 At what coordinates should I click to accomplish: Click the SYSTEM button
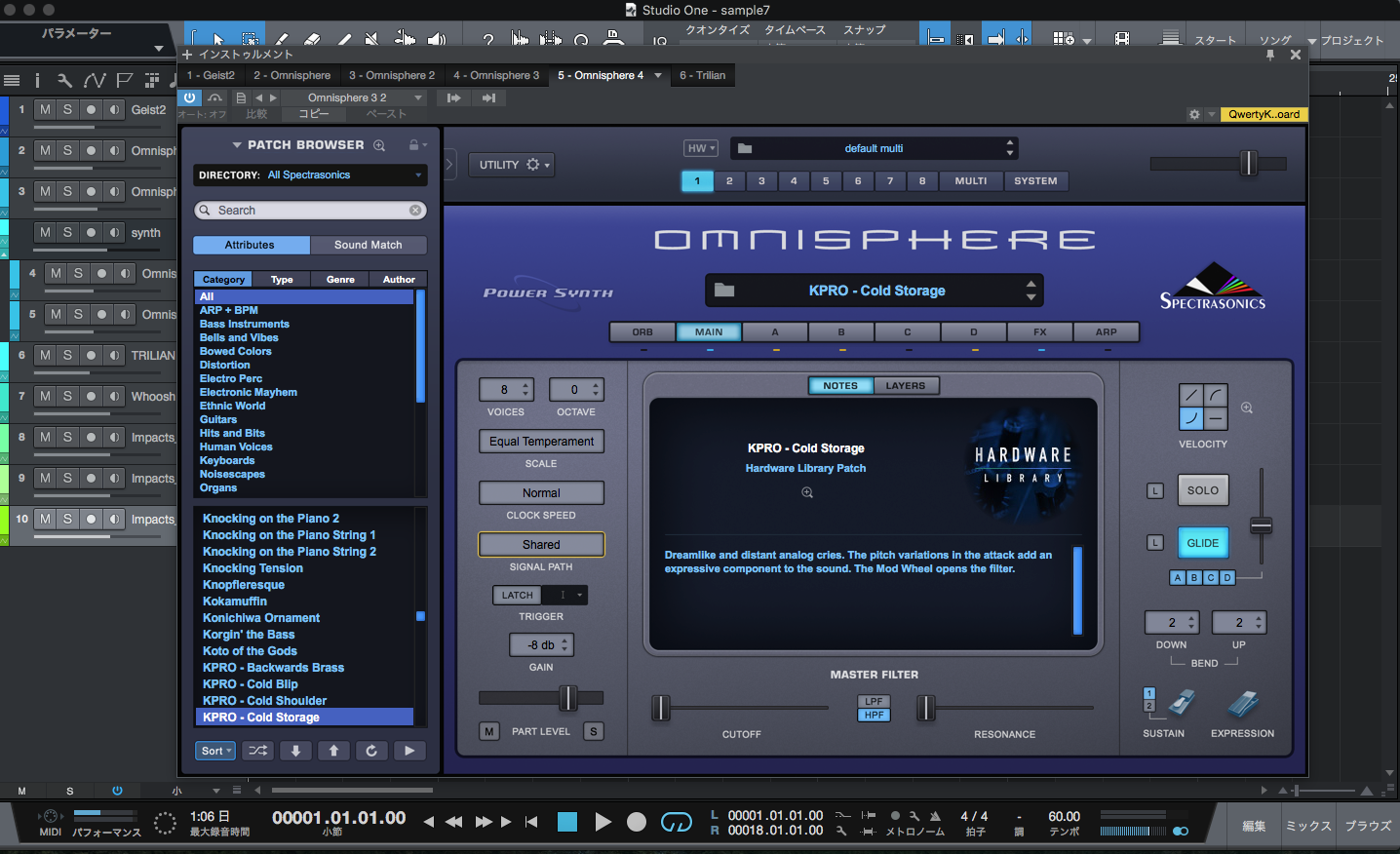[1035, 181]
